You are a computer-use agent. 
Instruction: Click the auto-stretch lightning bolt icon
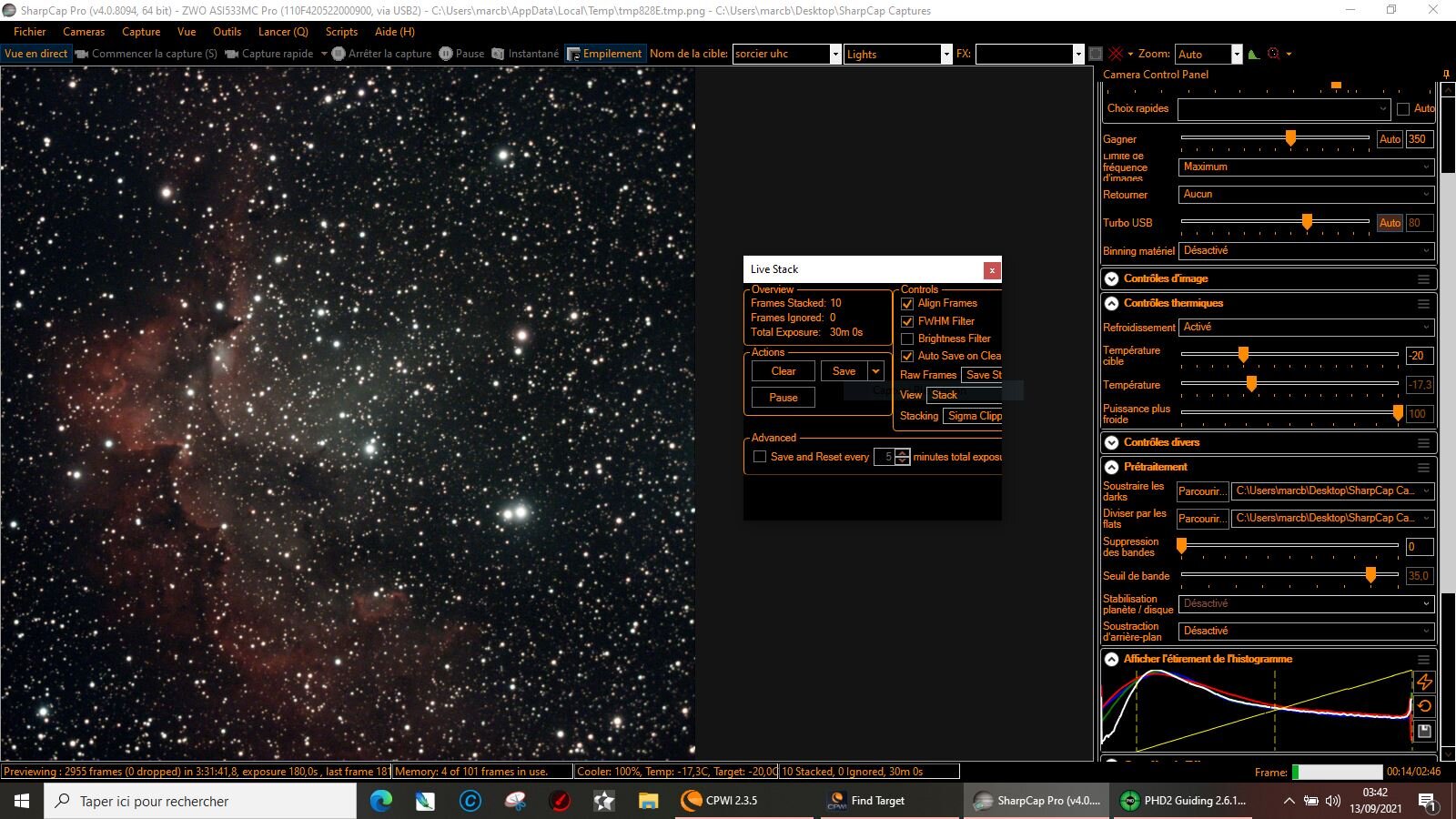(x=1424, y=681)
